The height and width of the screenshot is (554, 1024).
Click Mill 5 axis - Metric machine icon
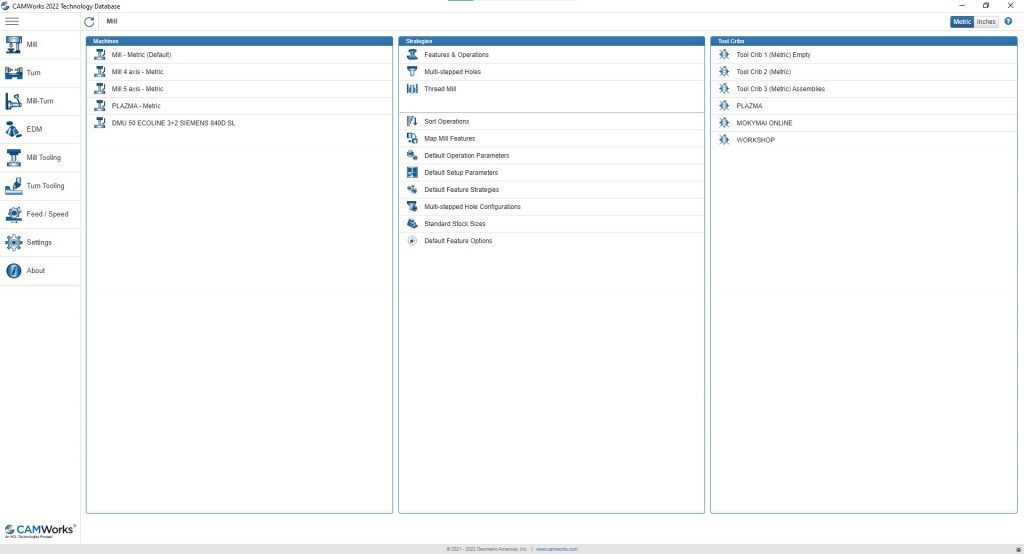(100, 89)
